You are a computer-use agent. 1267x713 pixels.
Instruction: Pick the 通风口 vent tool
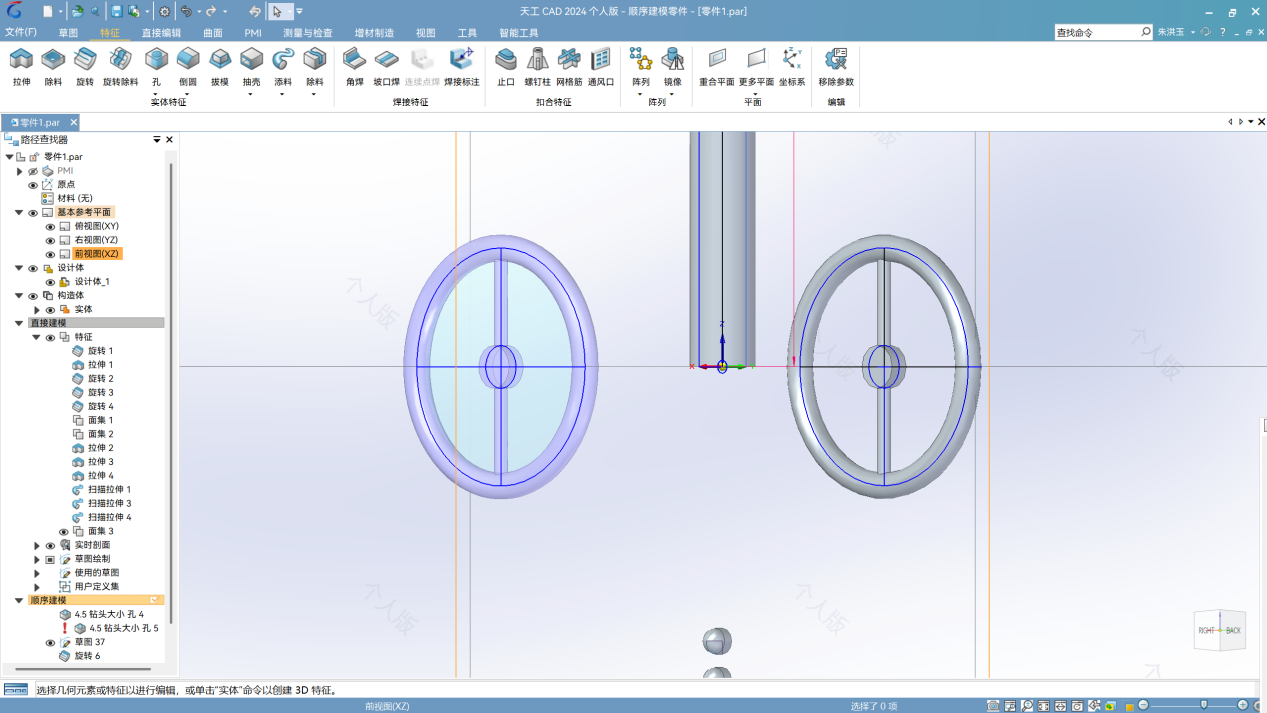(x=601, y=66)
